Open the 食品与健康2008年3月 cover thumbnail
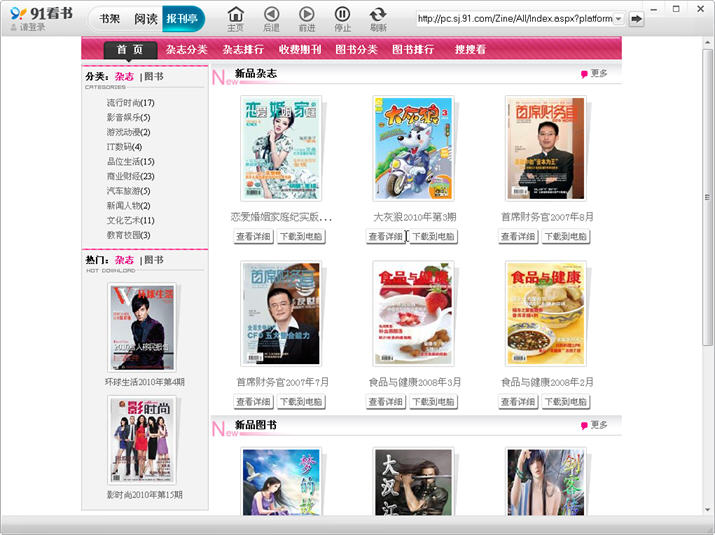 [x=414, y=314]
